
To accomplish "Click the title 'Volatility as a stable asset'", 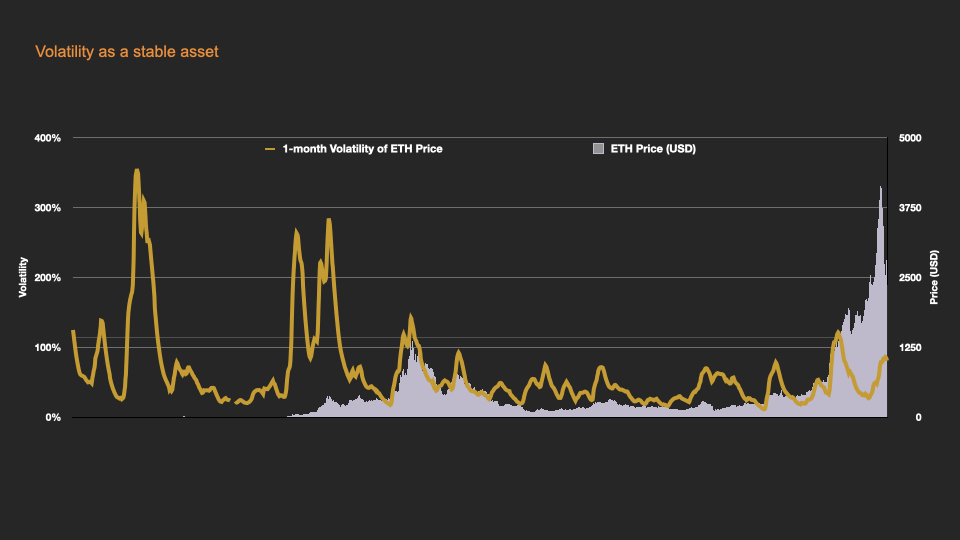I will pyautogui.click(x=127, y=51).
